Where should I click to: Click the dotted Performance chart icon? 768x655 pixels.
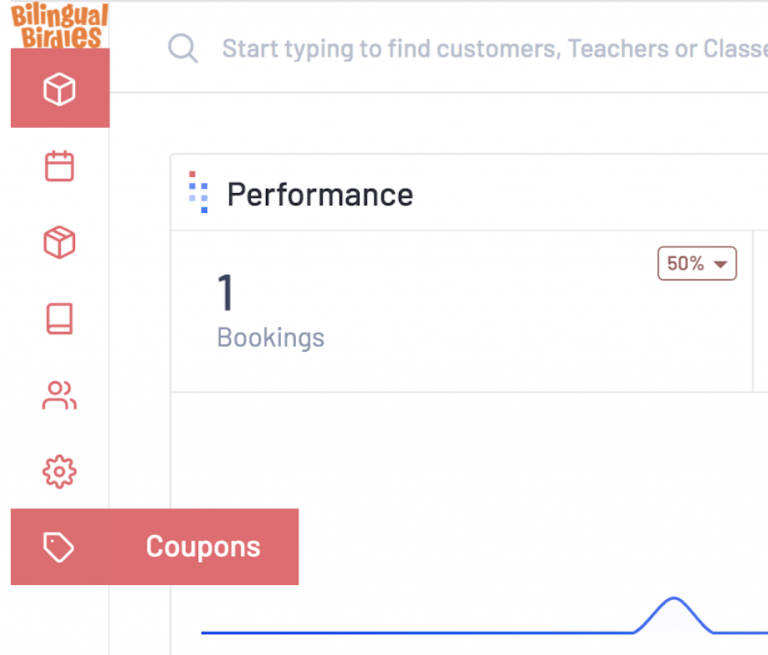(x=198, y=192)
